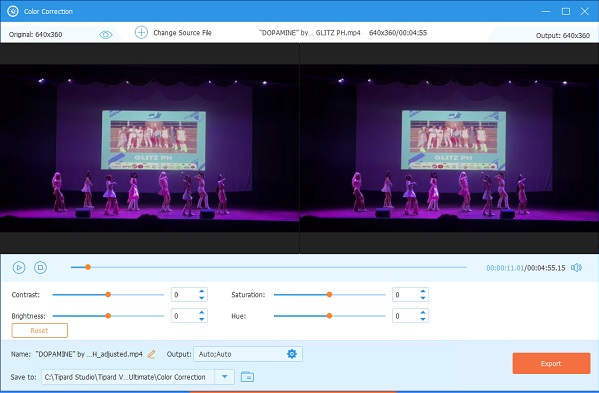Decrease Saturation value with down arrow
The width and height of the screenshot is (599, 393).
tap(423, 298)
